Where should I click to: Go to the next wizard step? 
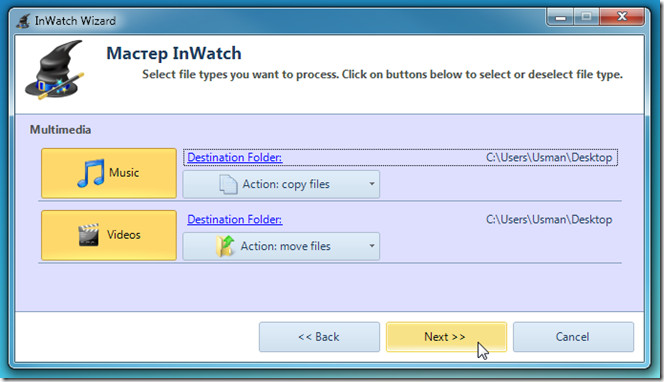point(446,337)
